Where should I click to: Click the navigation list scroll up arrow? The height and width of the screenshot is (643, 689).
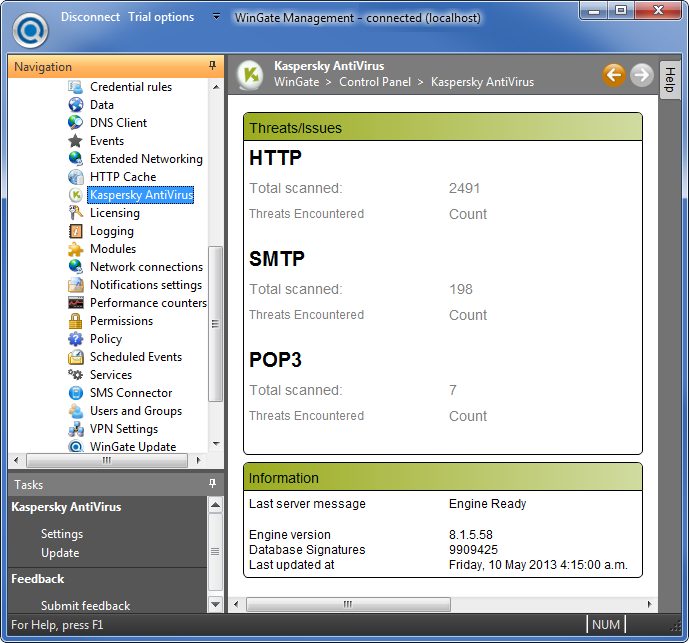click(x=216, y=87)
